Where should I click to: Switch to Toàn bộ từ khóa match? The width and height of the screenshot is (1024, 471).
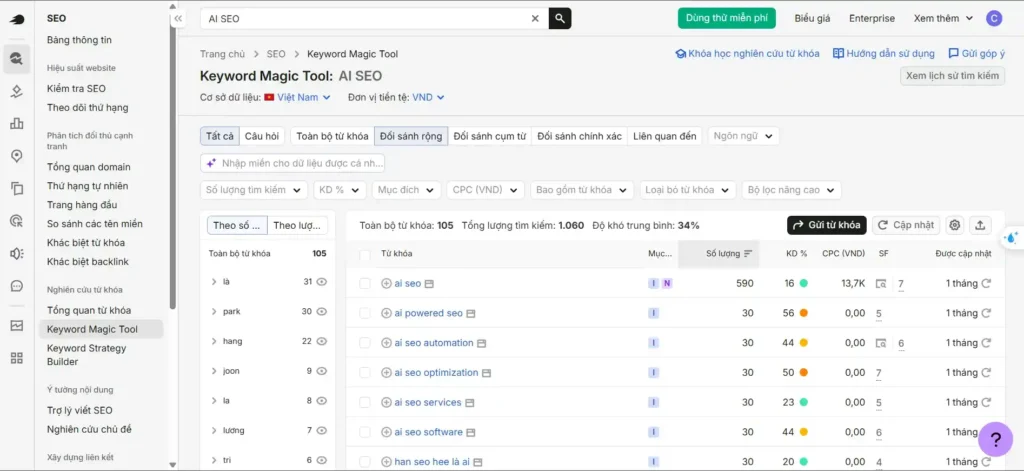332,136
